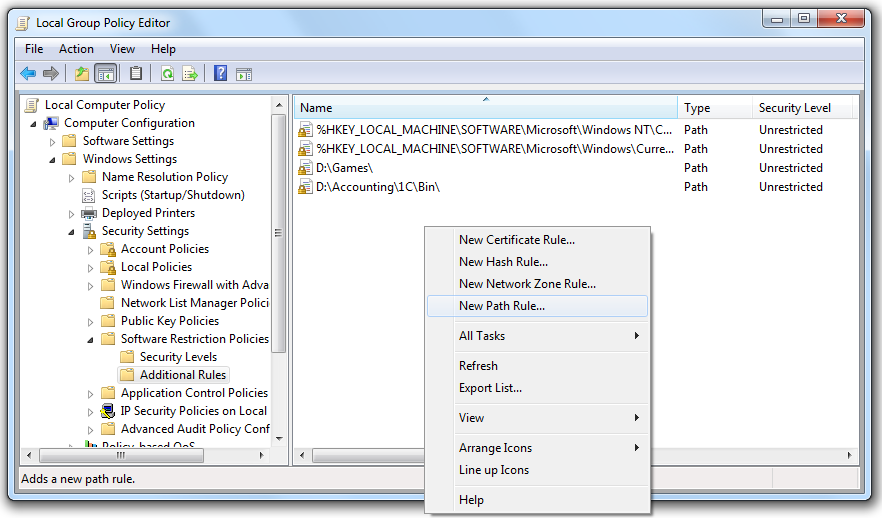This screenshot has height=518, width=882.
Task: Toggle Show/Hide Console Tree toolbar icon
Action: [106, 73]
